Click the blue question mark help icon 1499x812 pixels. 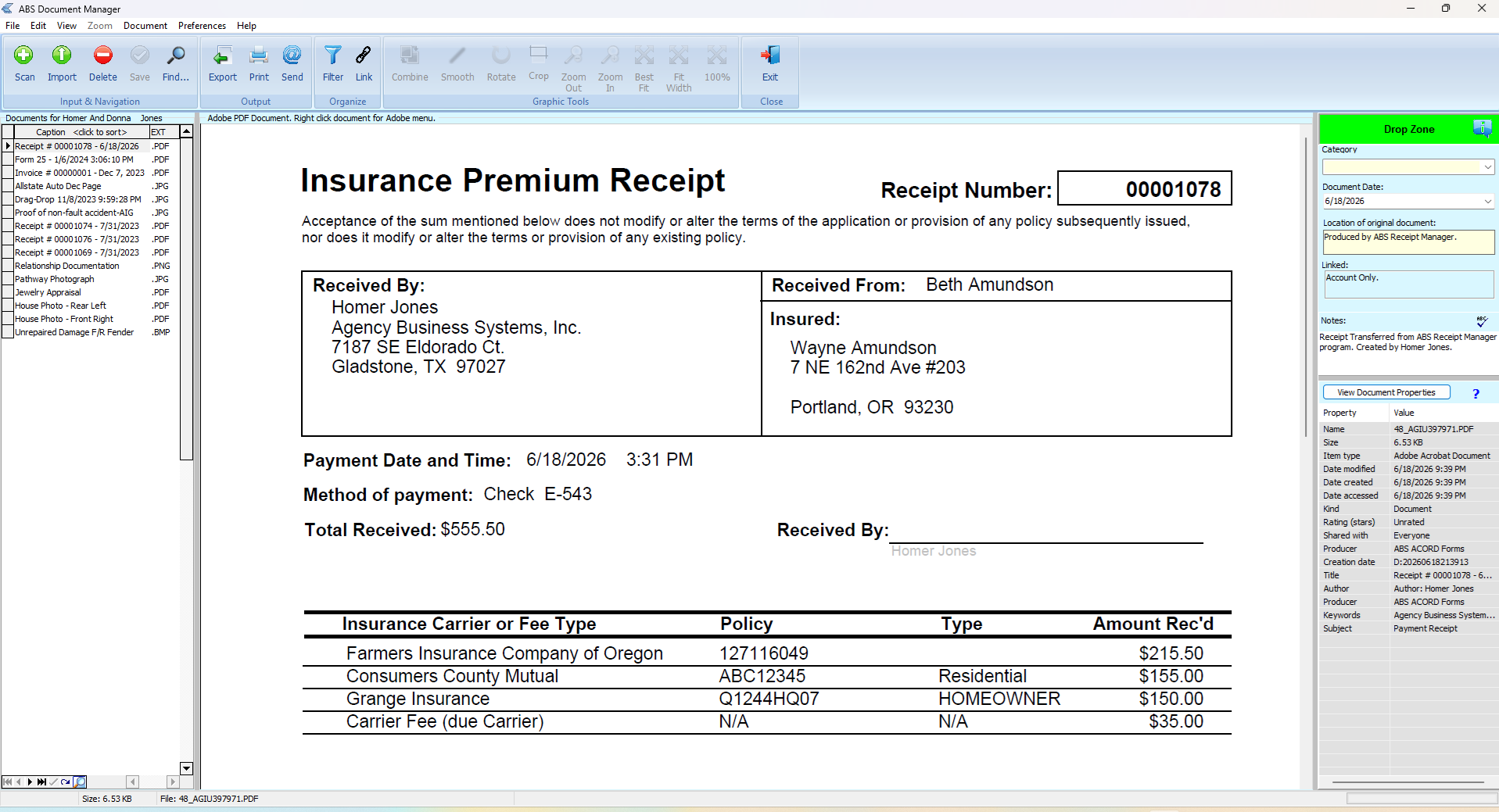click(x=1476, y=394)
